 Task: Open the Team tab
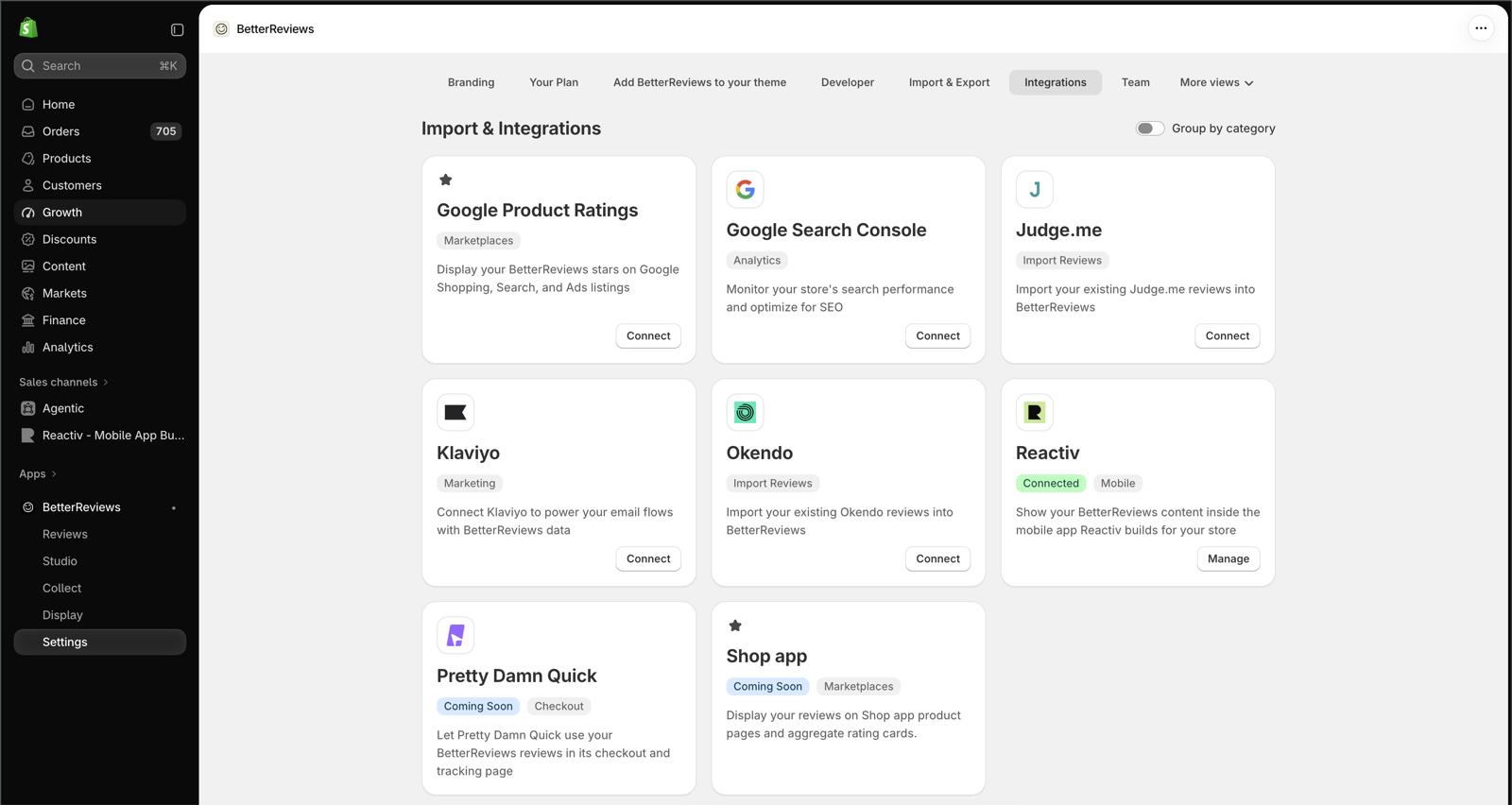(1135, 82)
